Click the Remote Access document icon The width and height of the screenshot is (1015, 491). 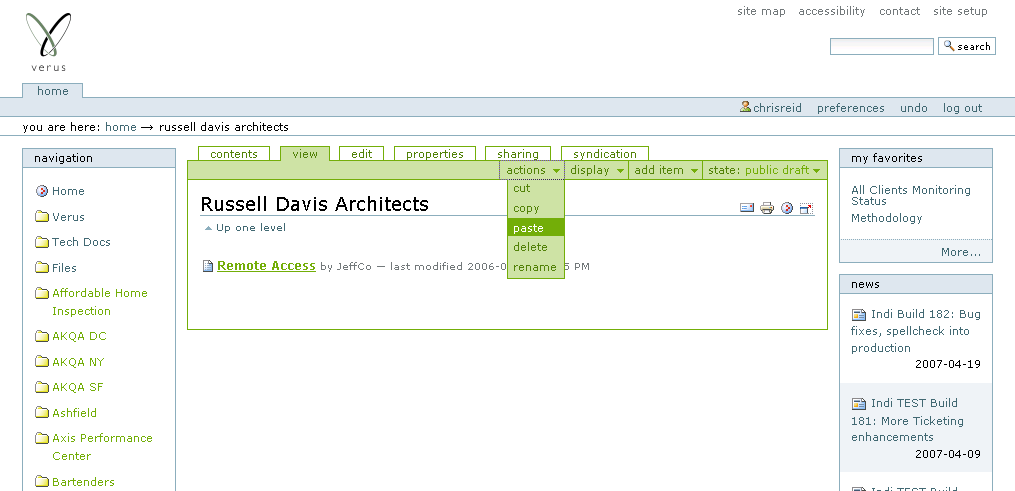pyautogui.click(x=208, y=266)
